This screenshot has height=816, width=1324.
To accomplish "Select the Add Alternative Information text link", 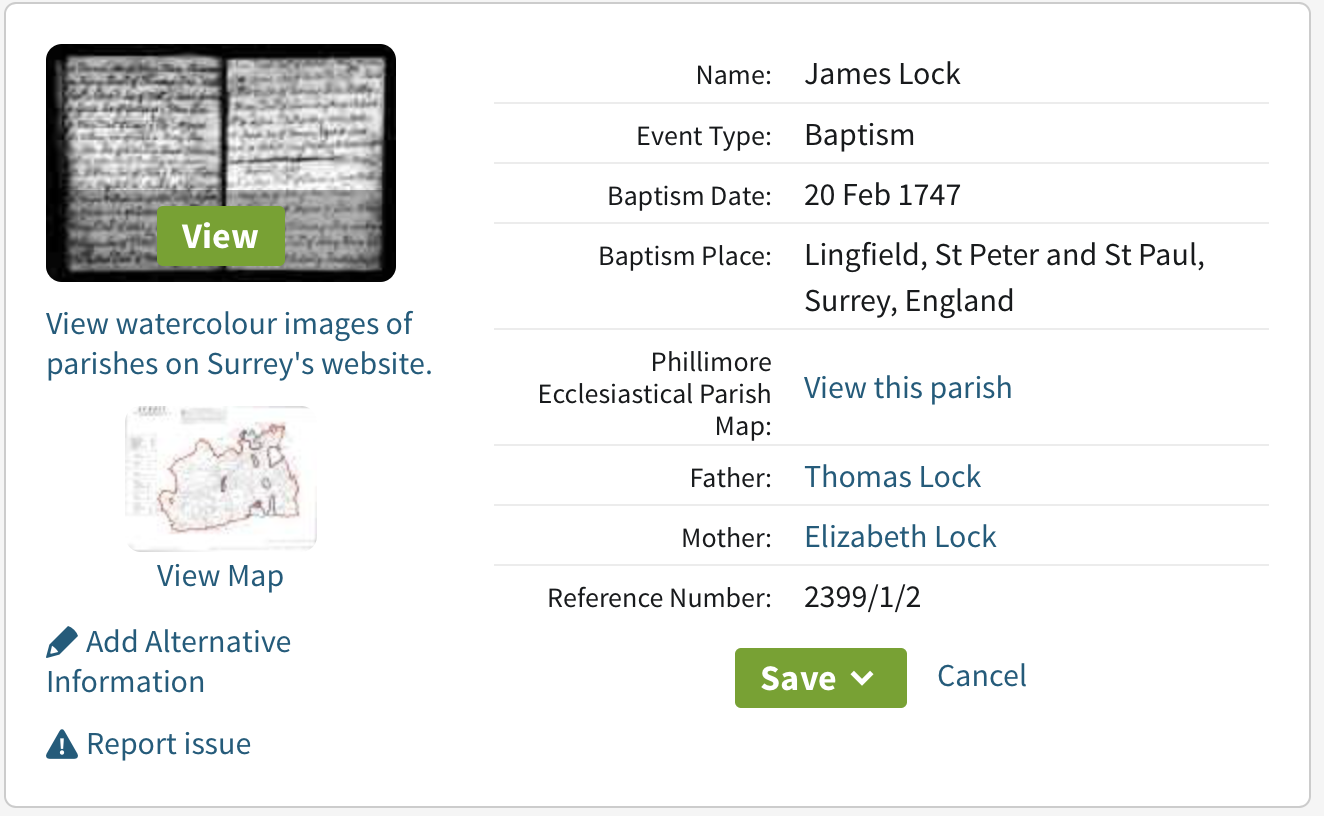I will pyautogui.click(x=188, y=642).
